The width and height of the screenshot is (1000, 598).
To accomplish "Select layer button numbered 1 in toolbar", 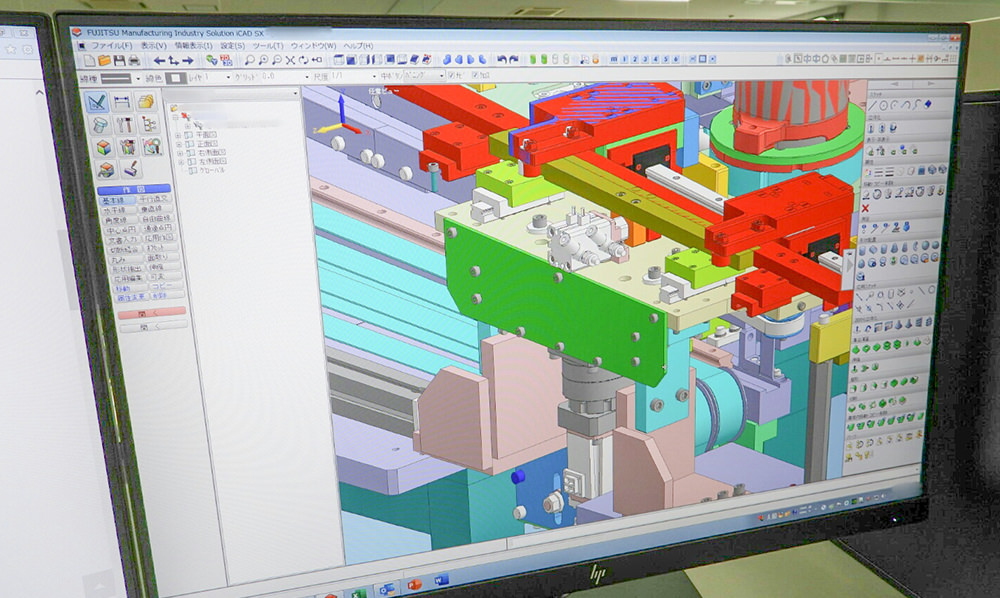I will tap(624, 59).
